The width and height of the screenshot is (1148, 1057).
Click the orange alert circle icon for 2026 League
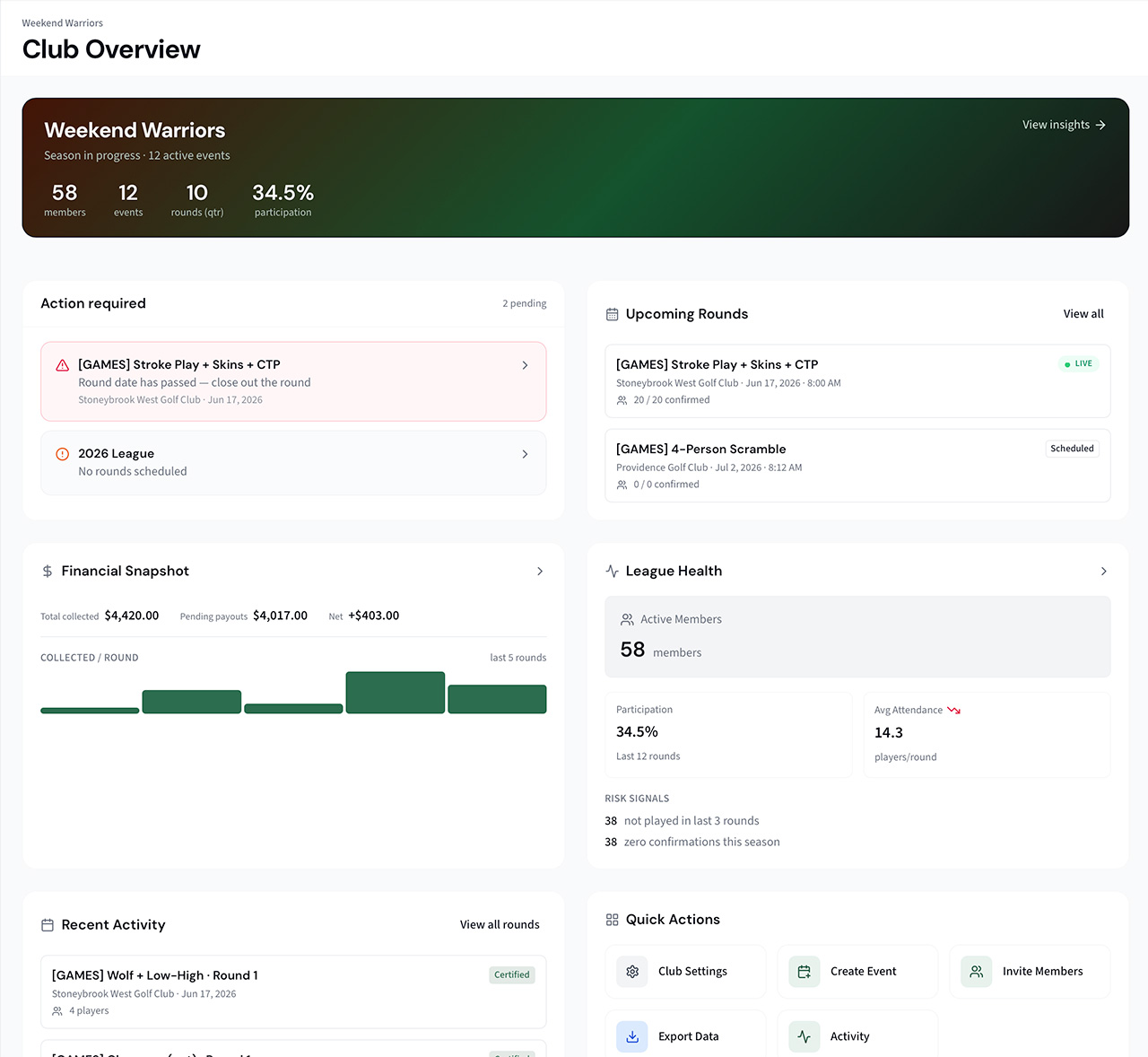pyautogui.click(x=63, y=454)
